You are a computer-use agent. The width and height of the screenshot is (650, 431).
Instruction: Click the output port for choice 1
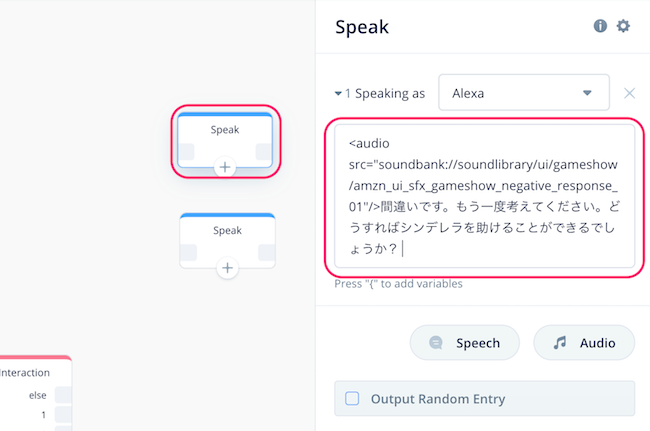pyautogui.click(x=63, y=414)
